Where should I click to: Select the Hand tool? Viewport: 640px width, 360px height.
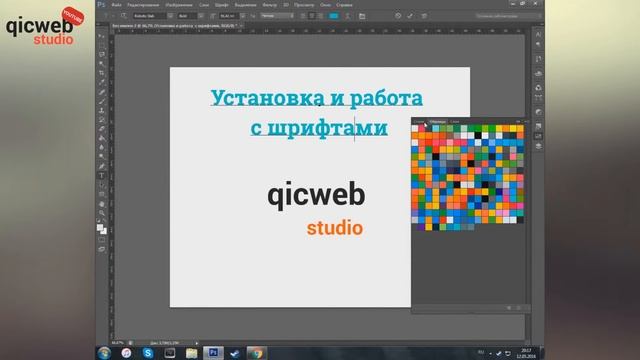[x=102, y=204]
